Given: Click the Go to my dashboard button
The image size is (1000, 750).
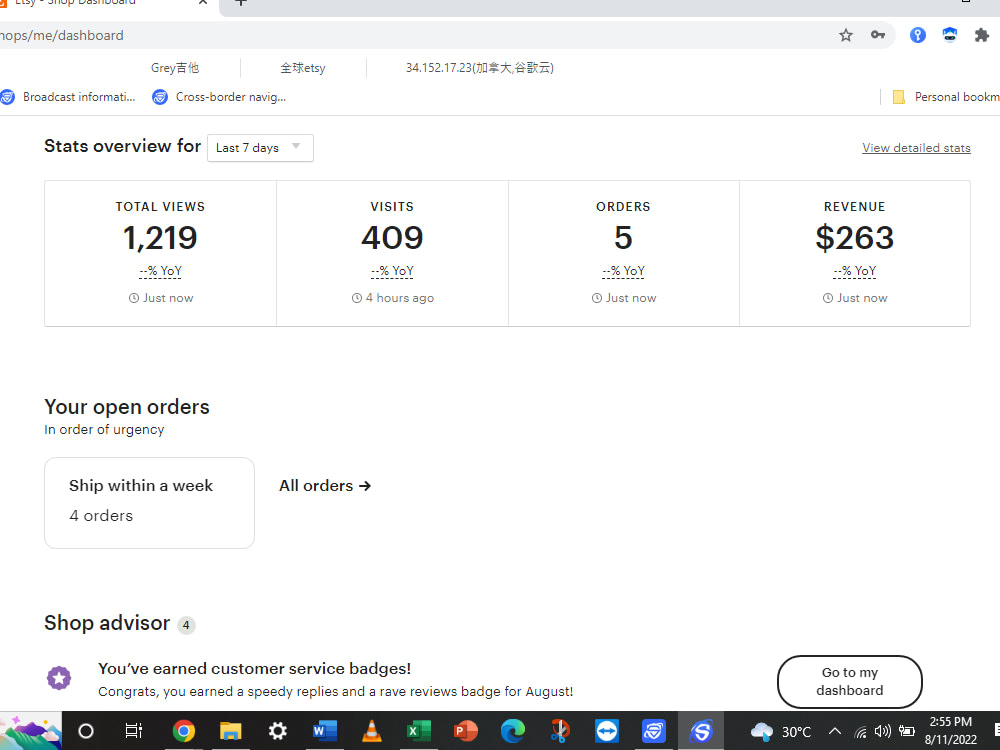Looking at the screenshot, I should 849,681.
